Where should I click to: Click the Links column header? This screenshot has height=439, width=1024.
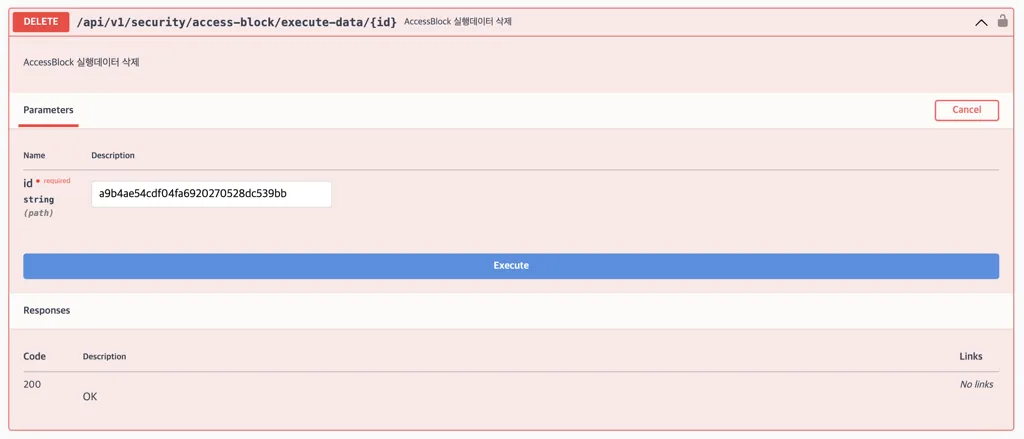(x=970, y=356)
